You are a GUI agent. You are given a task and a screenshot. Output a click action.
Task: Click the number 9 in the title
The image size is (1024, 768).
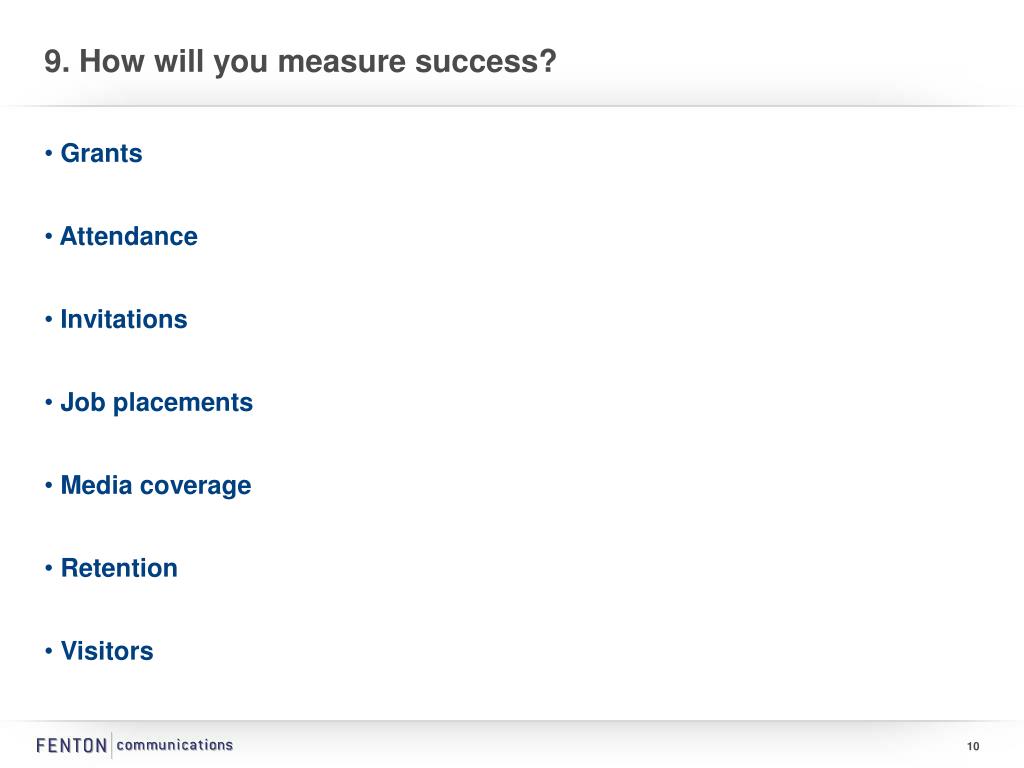pos(54,61)
